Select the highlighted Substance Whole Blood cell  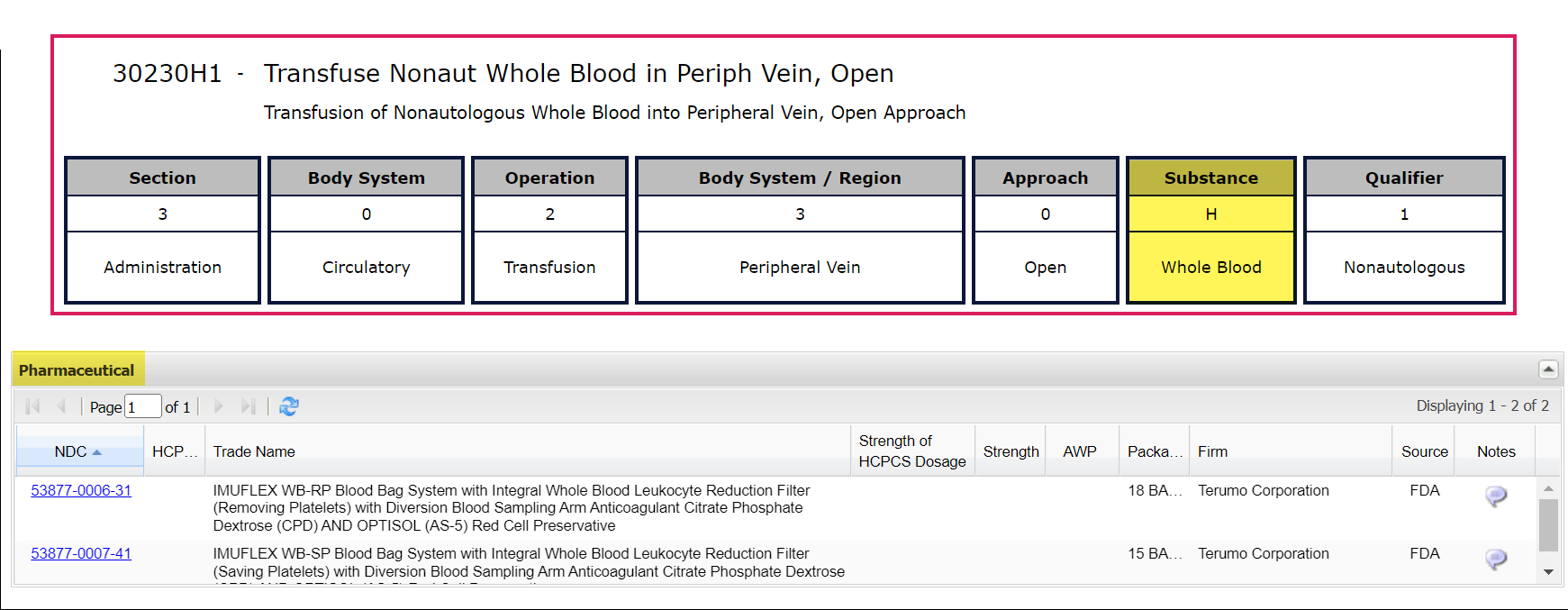(x=1210, y=267)
